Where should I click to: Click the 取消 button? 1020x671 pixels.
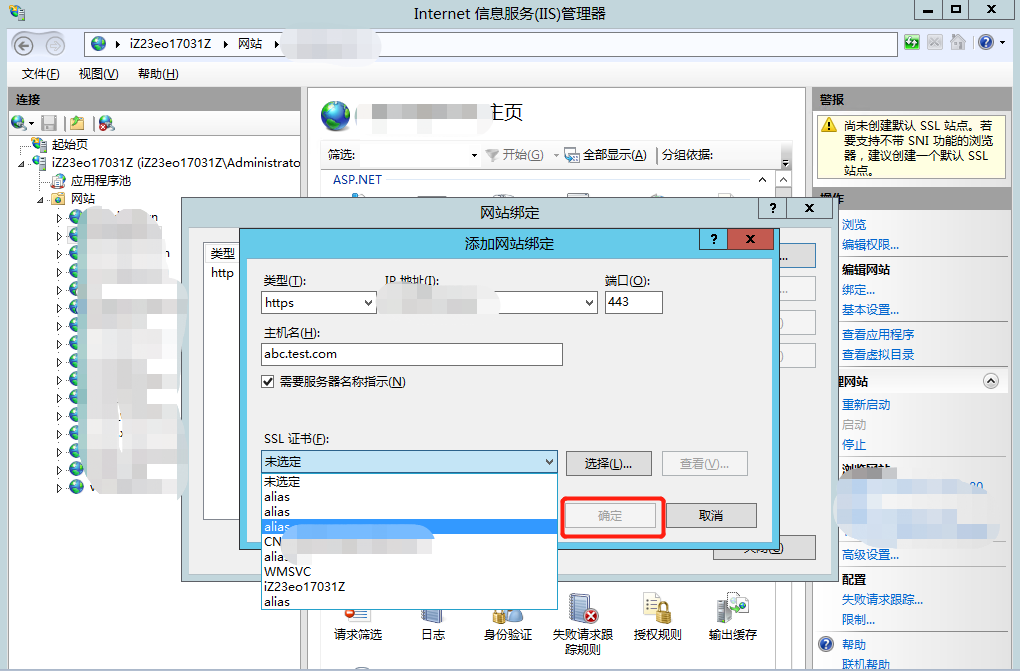pos(711,516)
